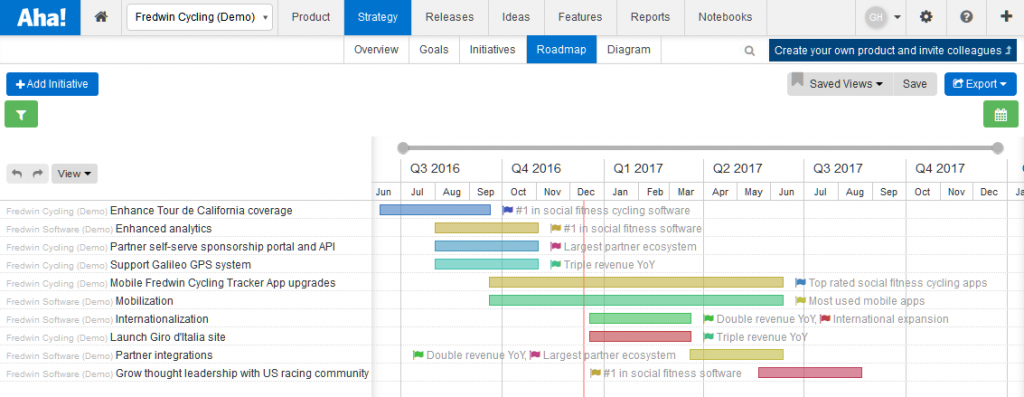The height and width of the screenshot is (397, 1024).
Task: Open the Ideas menu
Action: pyautogui.click(x=516, y=18)
